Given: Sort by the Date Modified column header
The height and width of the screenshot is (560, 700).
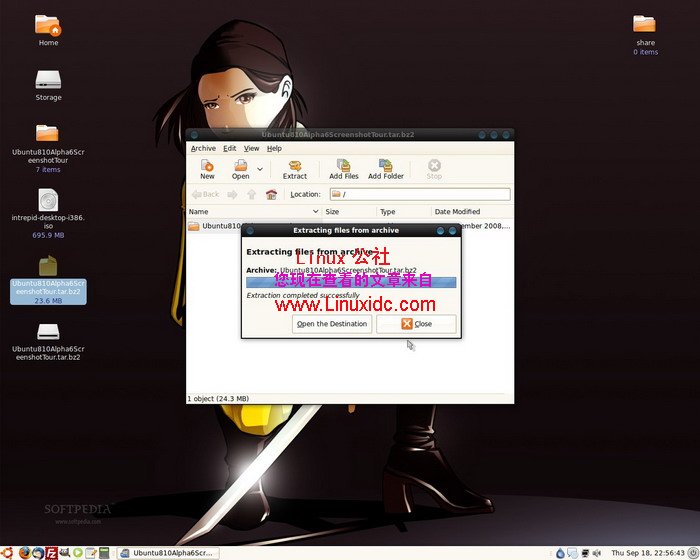Looking at the screenshot, I should click(x=472, y=212).
